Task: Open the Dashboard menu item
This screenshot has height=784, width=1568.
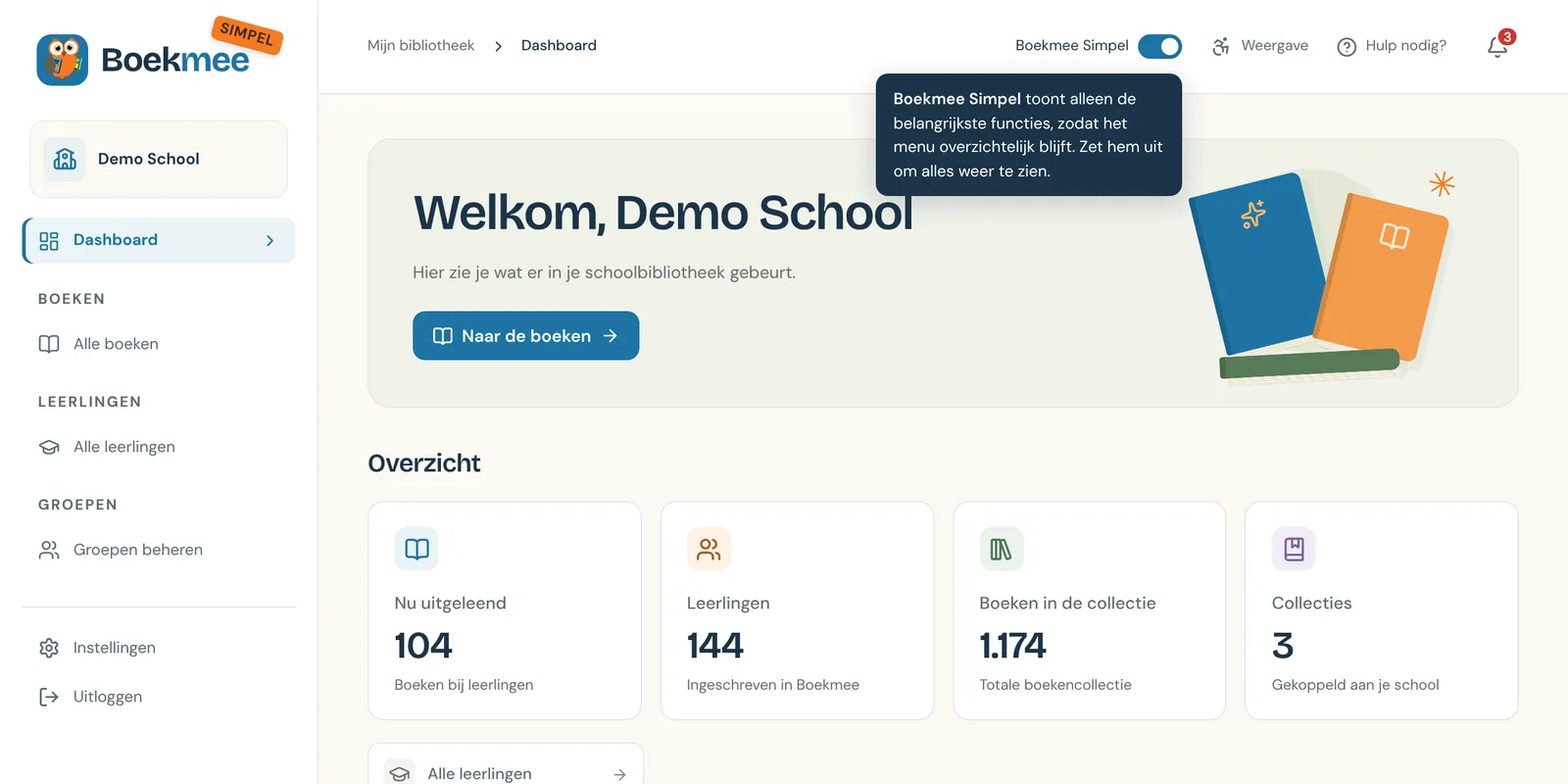Action: (x=159, y=241)
